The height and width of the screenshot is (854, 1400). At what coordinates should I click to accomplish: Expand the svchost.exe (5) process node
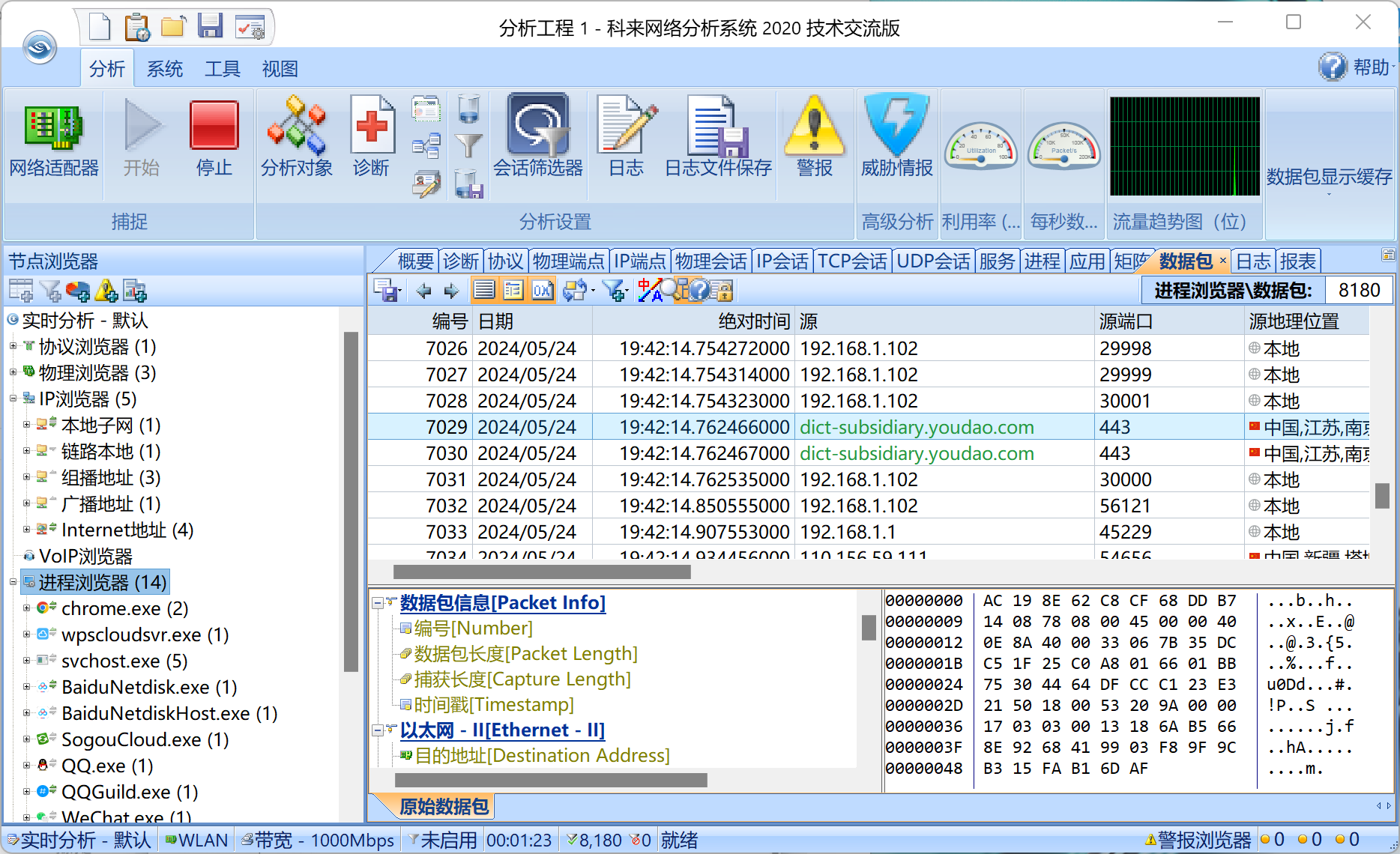click(x=26, y=661)
